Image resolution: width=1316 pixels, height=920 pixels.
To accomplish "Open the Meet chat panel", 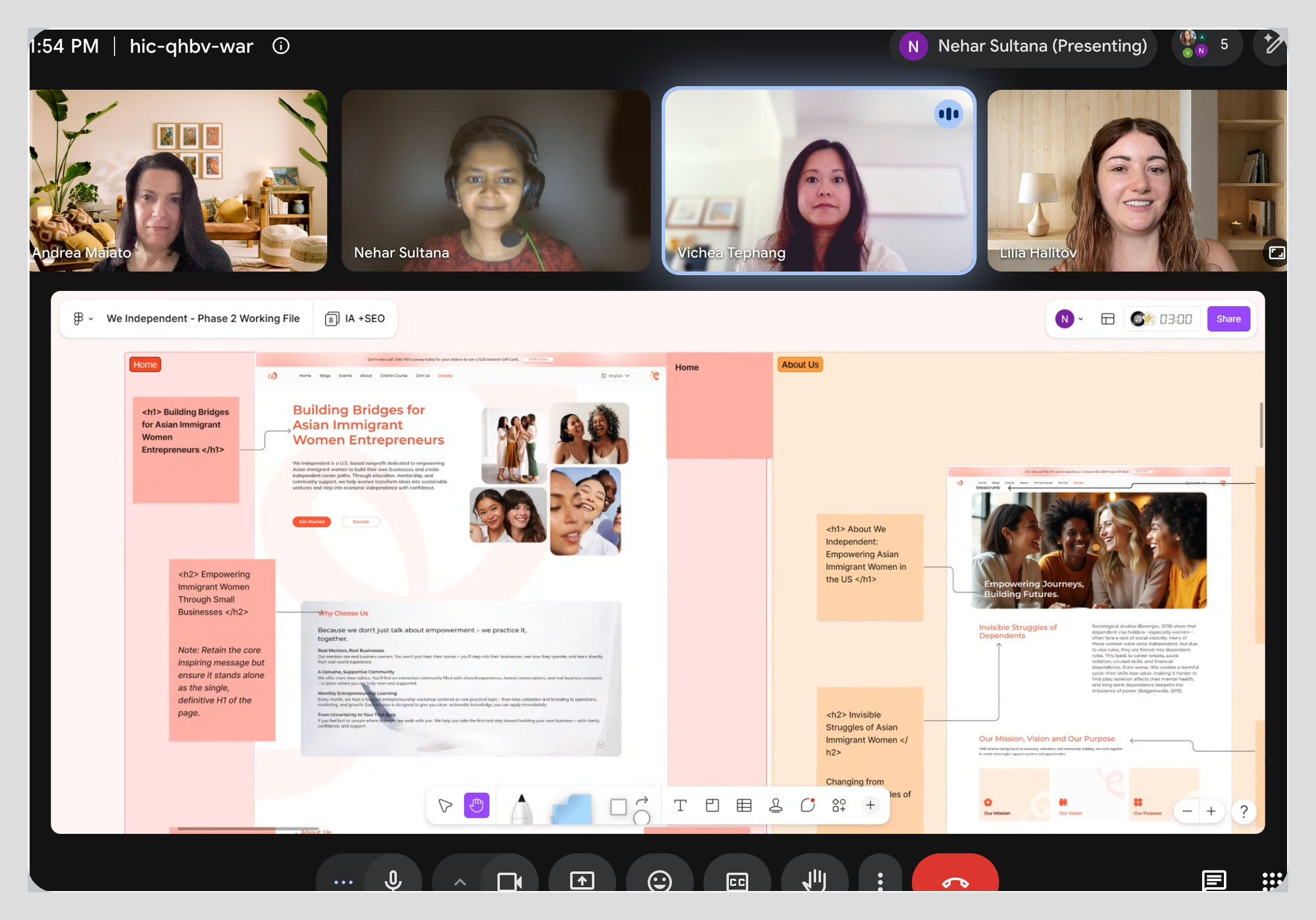I will [1214, 880].
